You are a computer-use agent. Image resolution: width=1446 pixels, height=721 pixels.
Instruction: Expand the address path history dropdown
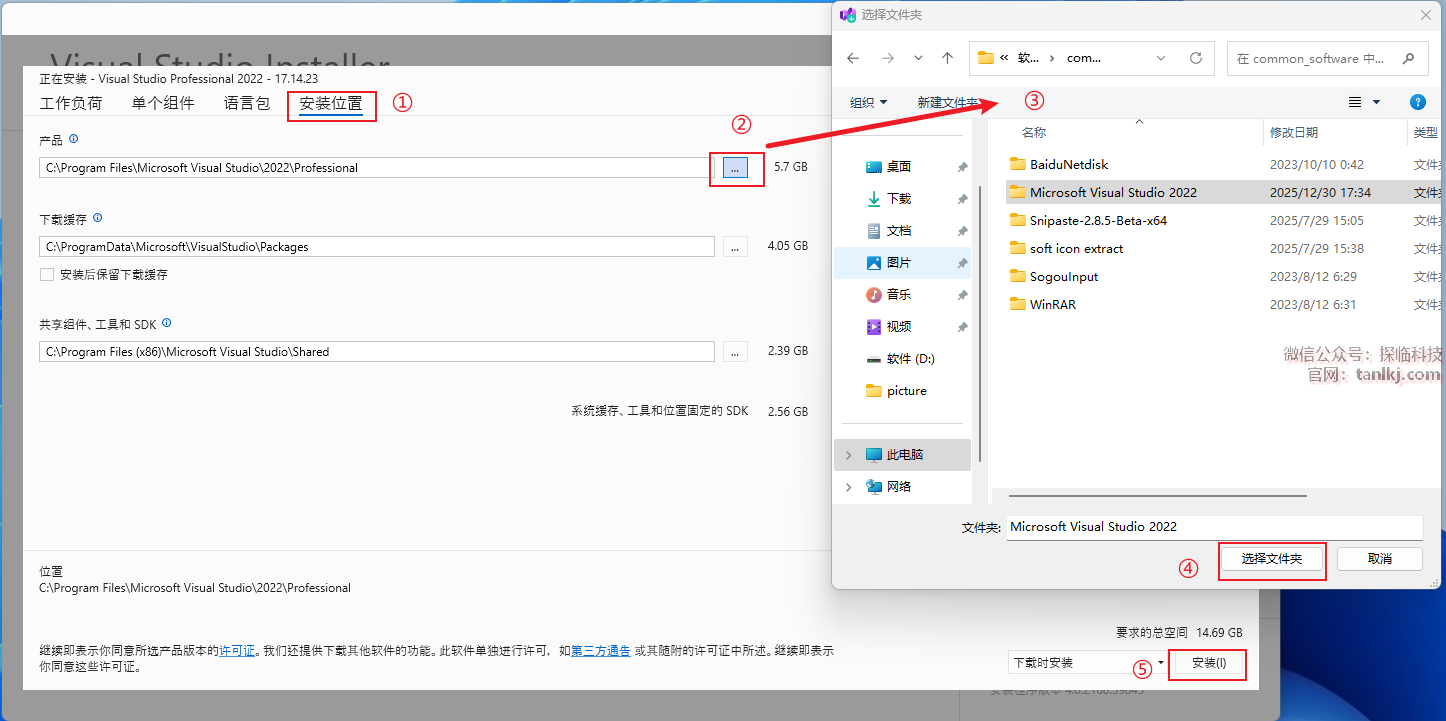[1161, 58]
